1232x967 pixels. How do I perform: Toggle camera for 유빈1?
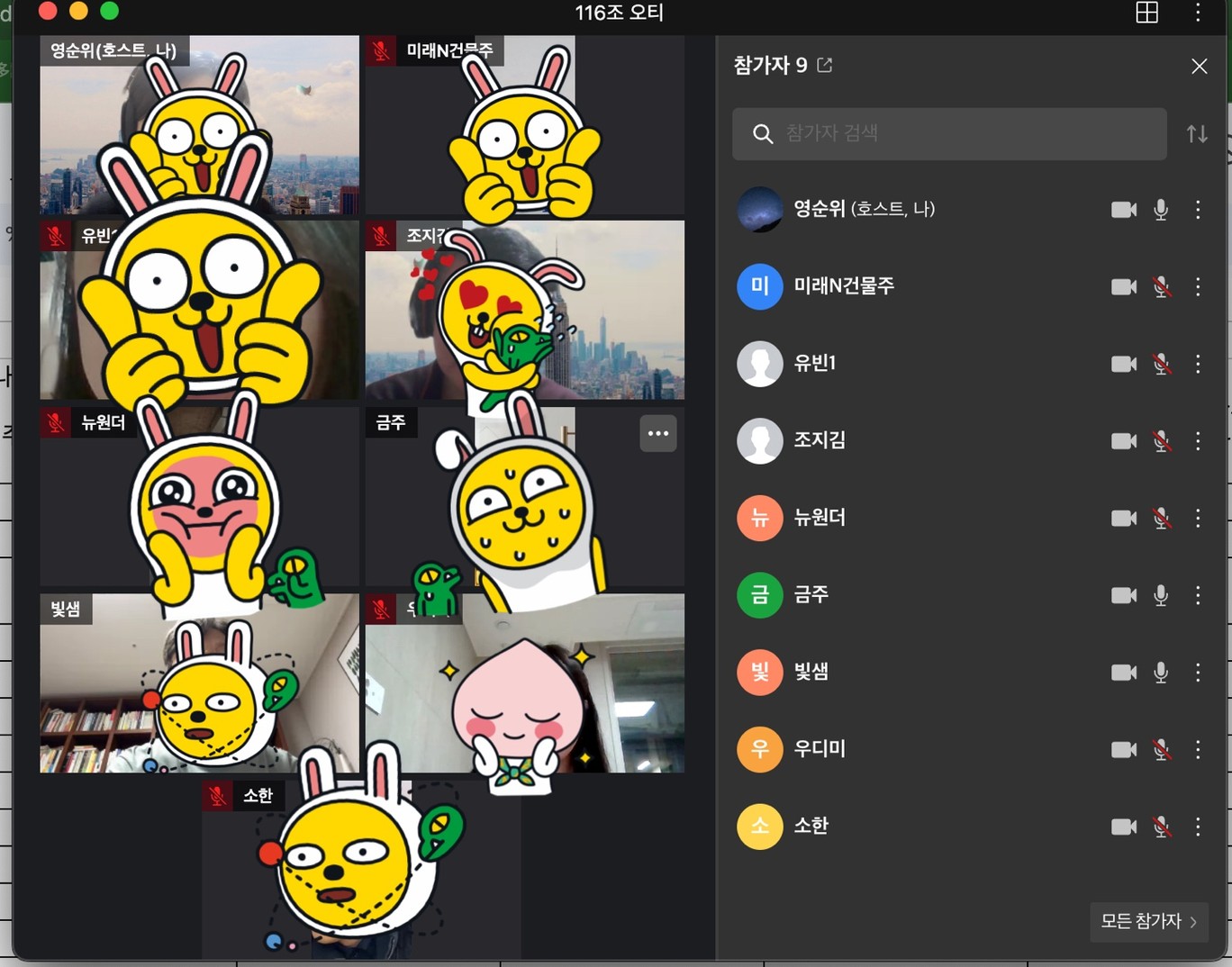1123,364
